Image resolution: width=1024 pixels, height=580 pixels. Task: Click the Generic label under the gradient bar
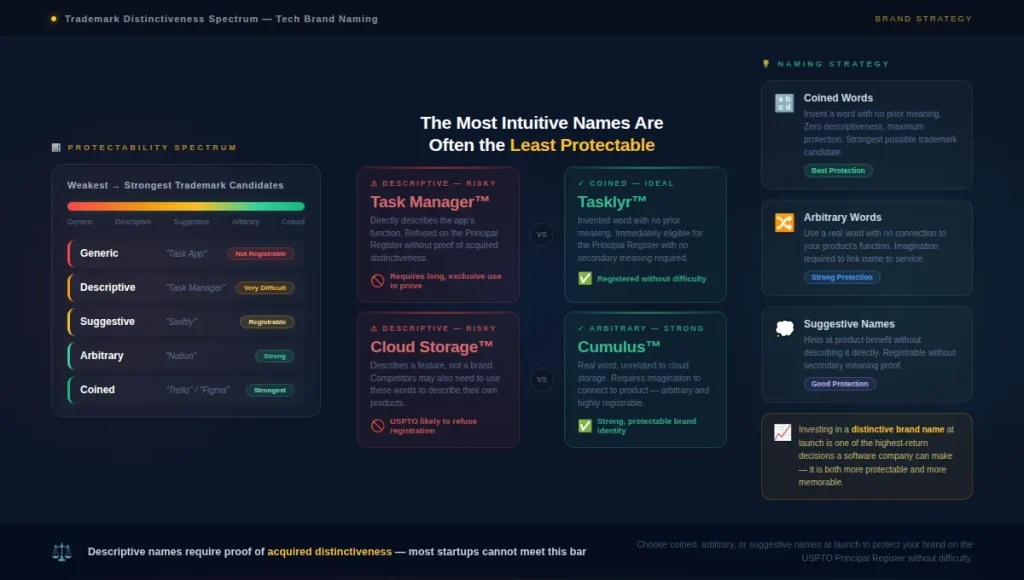[x=80, y=222]
